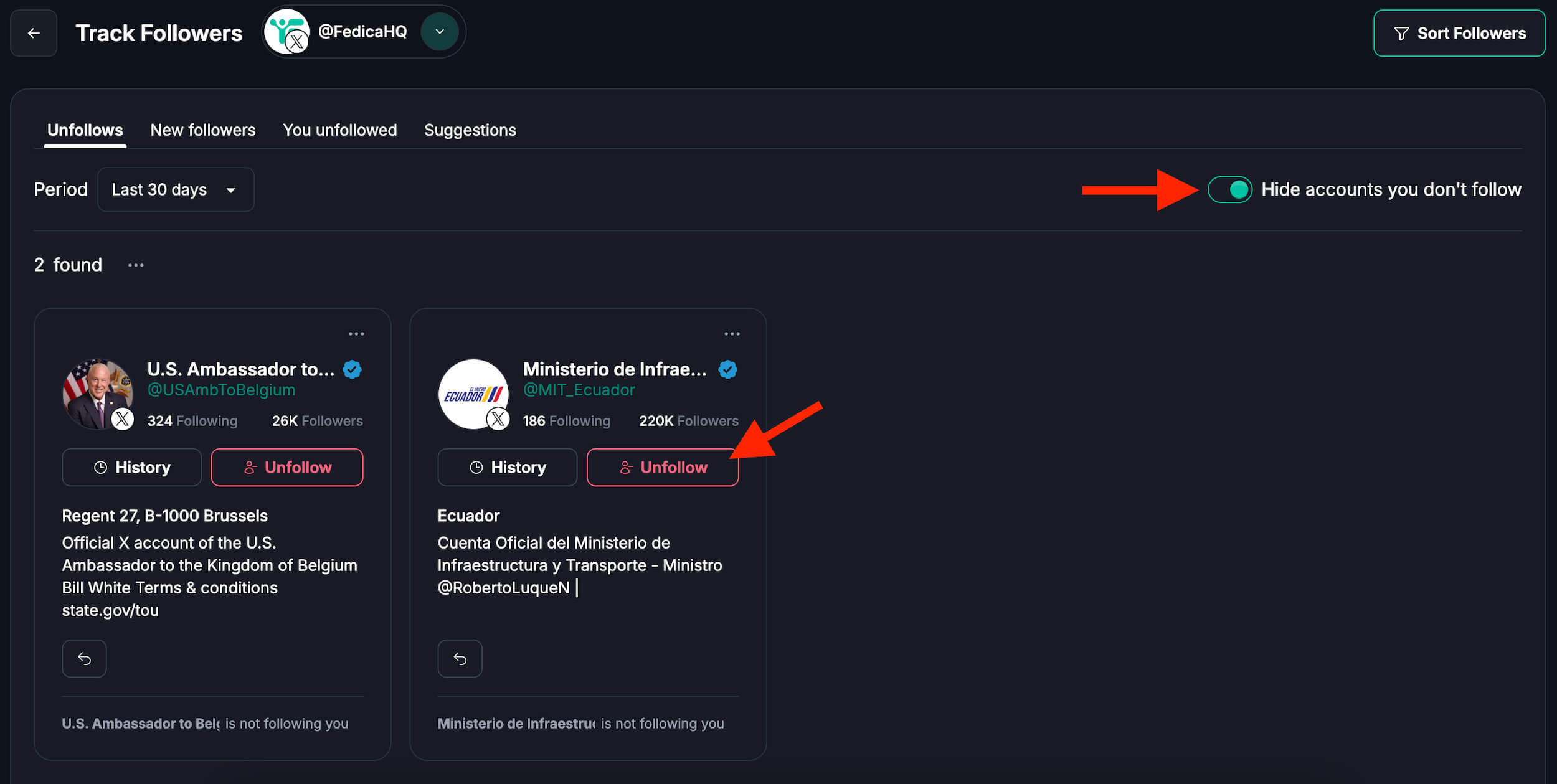Click the verified badge of USAmbToBelgium
The image size is (1557, 784).
coord(352,369)
